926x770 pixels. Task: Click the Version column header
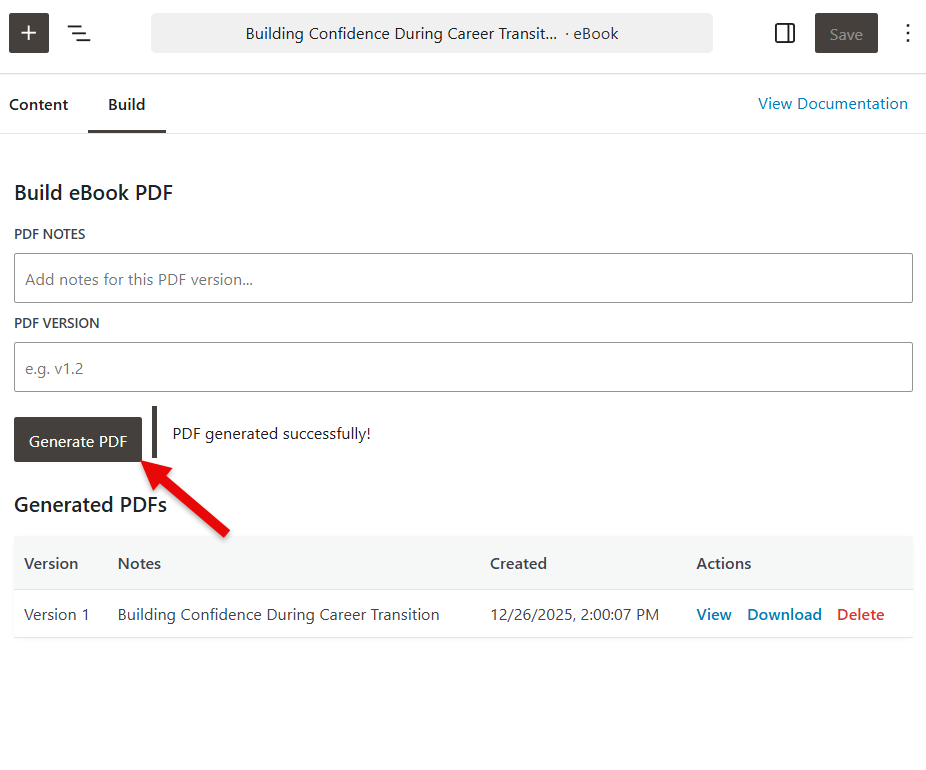(x=51, y=563)
